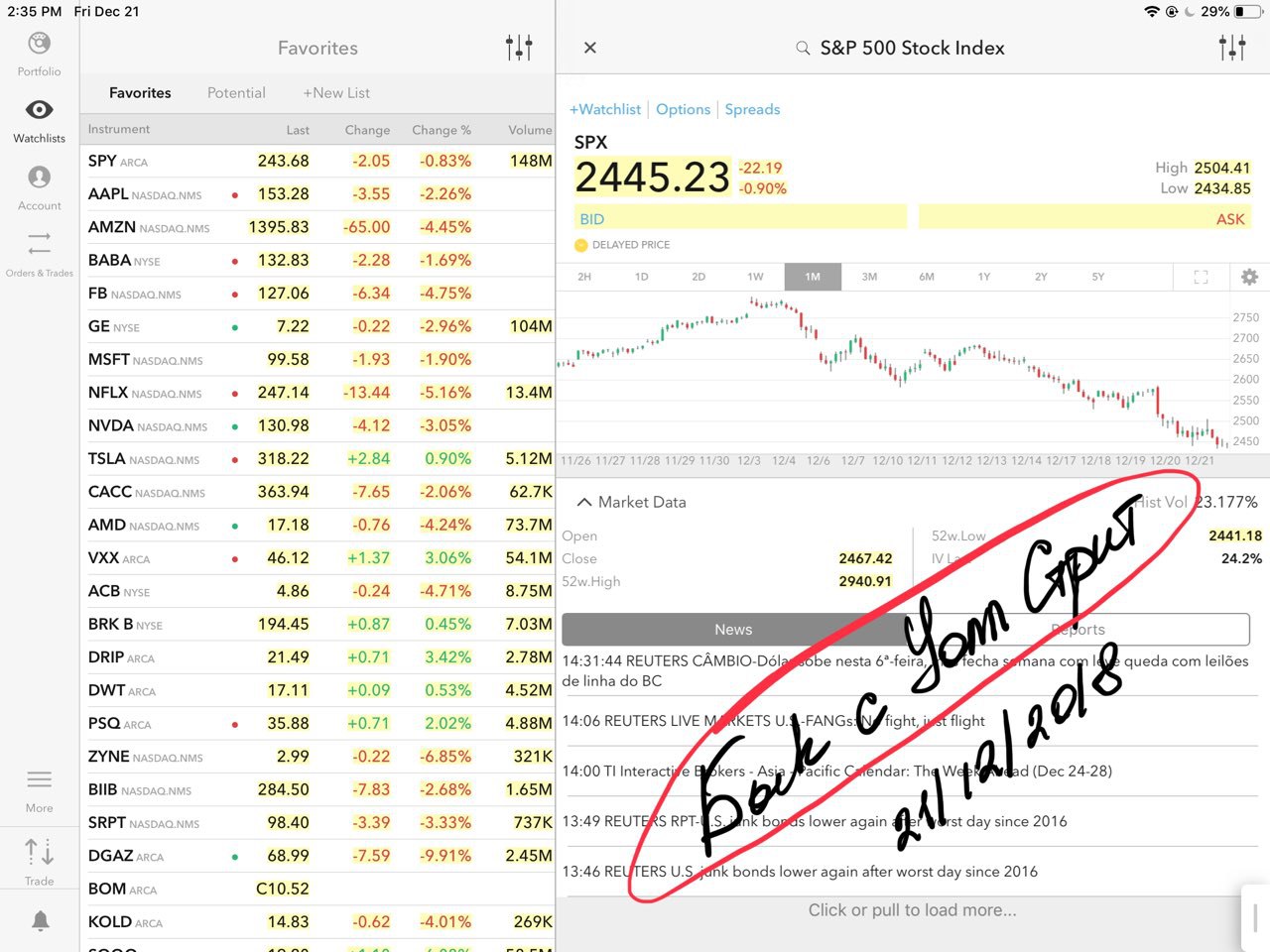This screenshot has width=1270, height=952.
Task: Switch to the Potential list tab
Action: click(x=236, y=92)
